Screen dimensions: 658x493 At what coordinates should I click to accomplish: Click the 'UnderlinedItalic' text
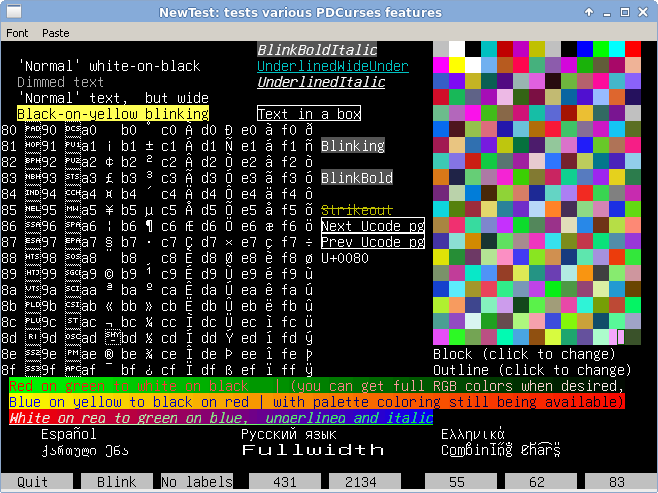(x=321, y=82)
